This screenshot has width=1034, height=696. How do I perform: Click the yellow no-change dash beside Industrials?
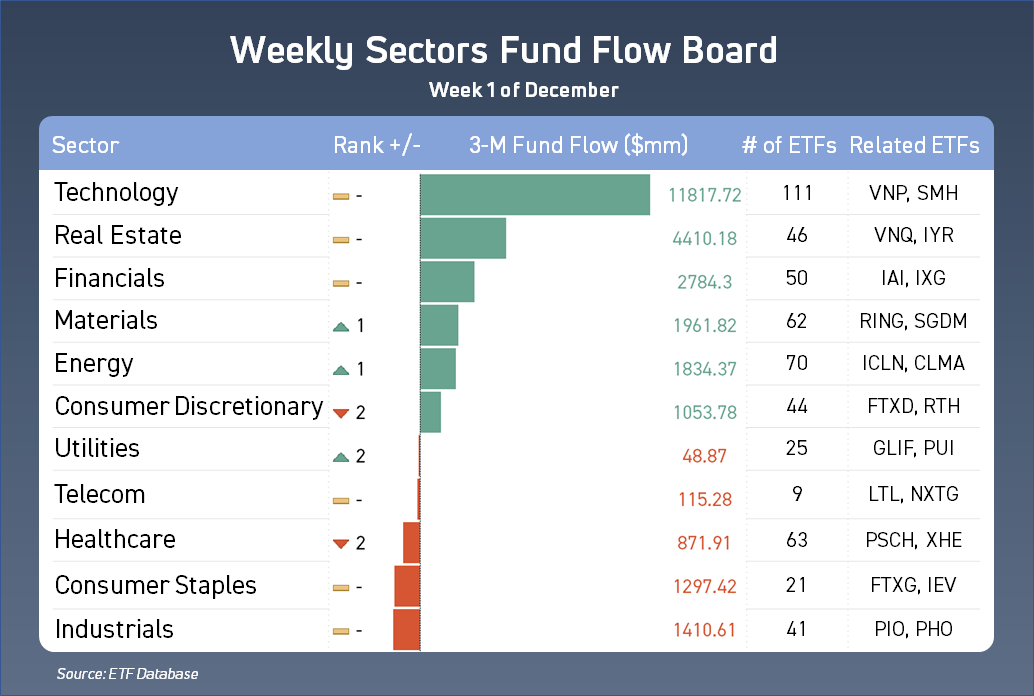tap(341, 631)
